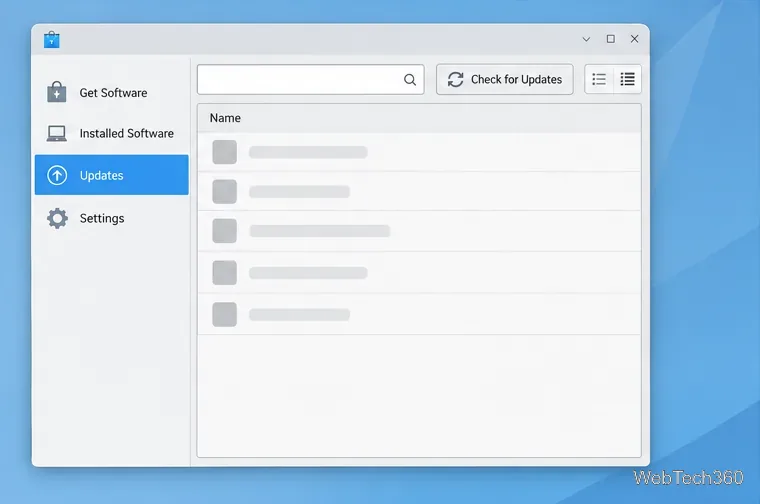Click the laptop Installed Software icon
760x504 pixels.
tap(57, 133)
